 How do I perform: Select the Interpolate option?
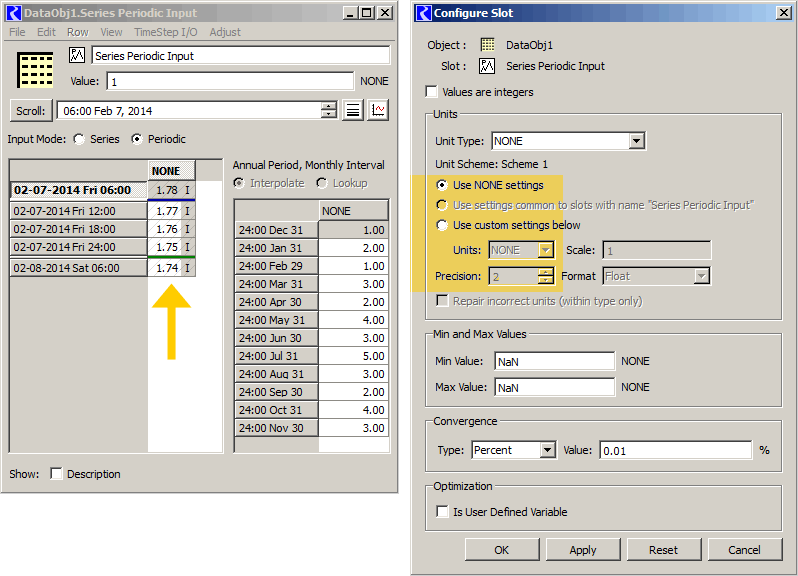click(239, 183)
